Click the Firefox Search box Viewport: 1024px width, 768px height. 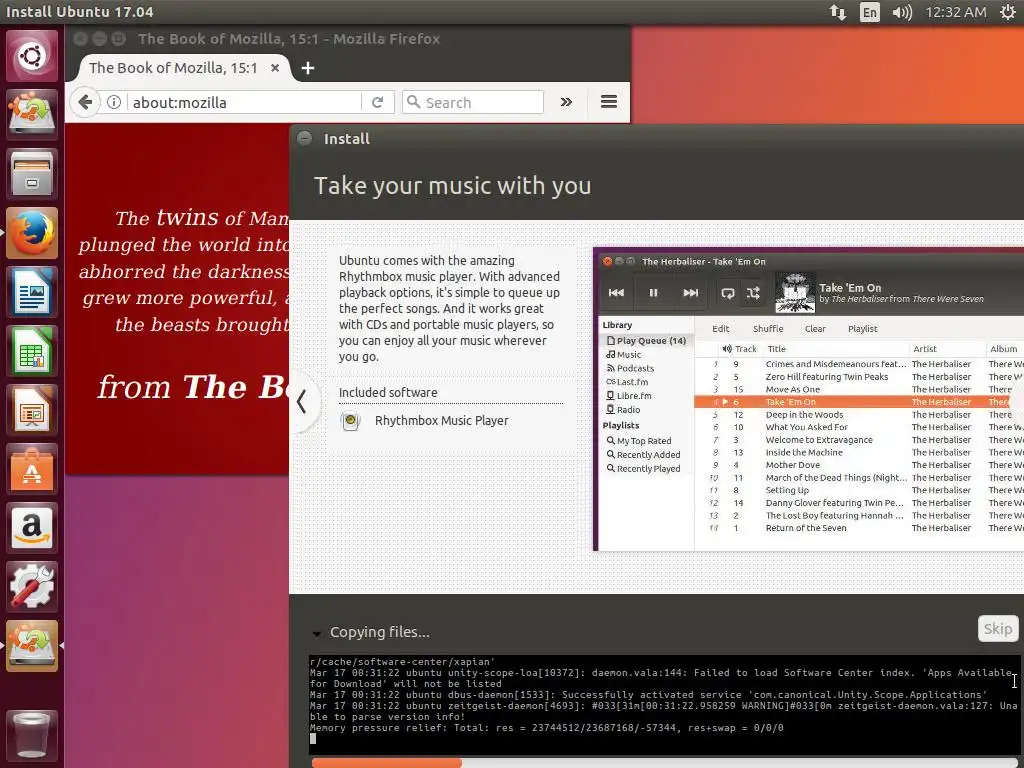[x=473, y=102]
